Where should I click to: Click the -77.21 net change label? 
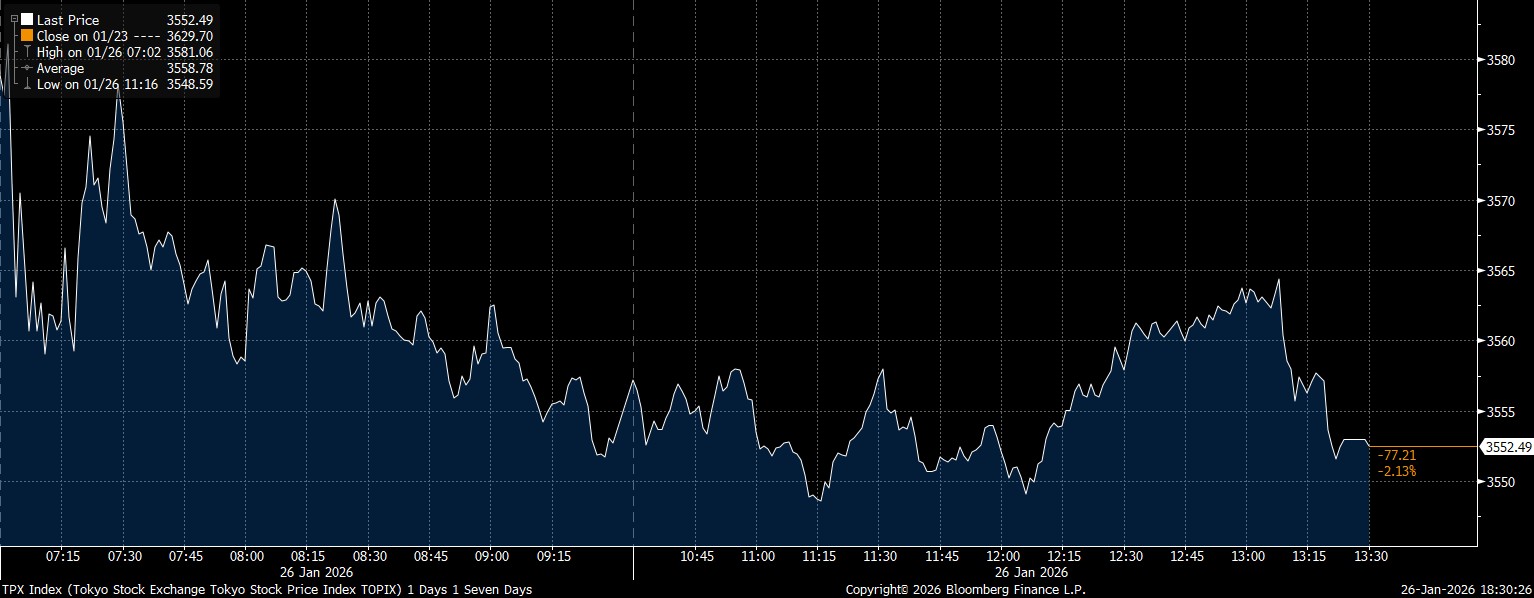tap(1397, 455)
